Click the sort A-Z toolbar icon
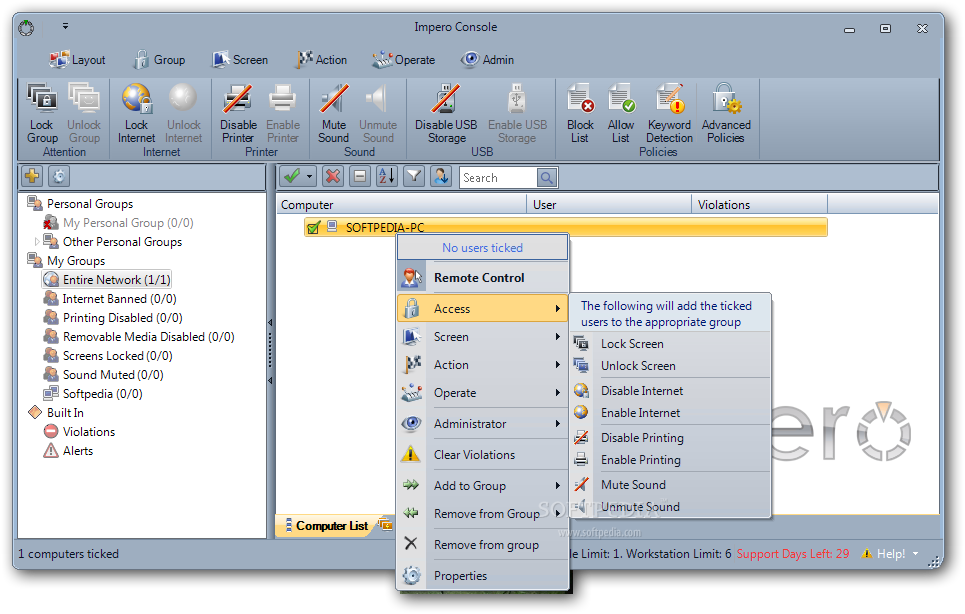The image size is (965, 614). pos(386,177)
